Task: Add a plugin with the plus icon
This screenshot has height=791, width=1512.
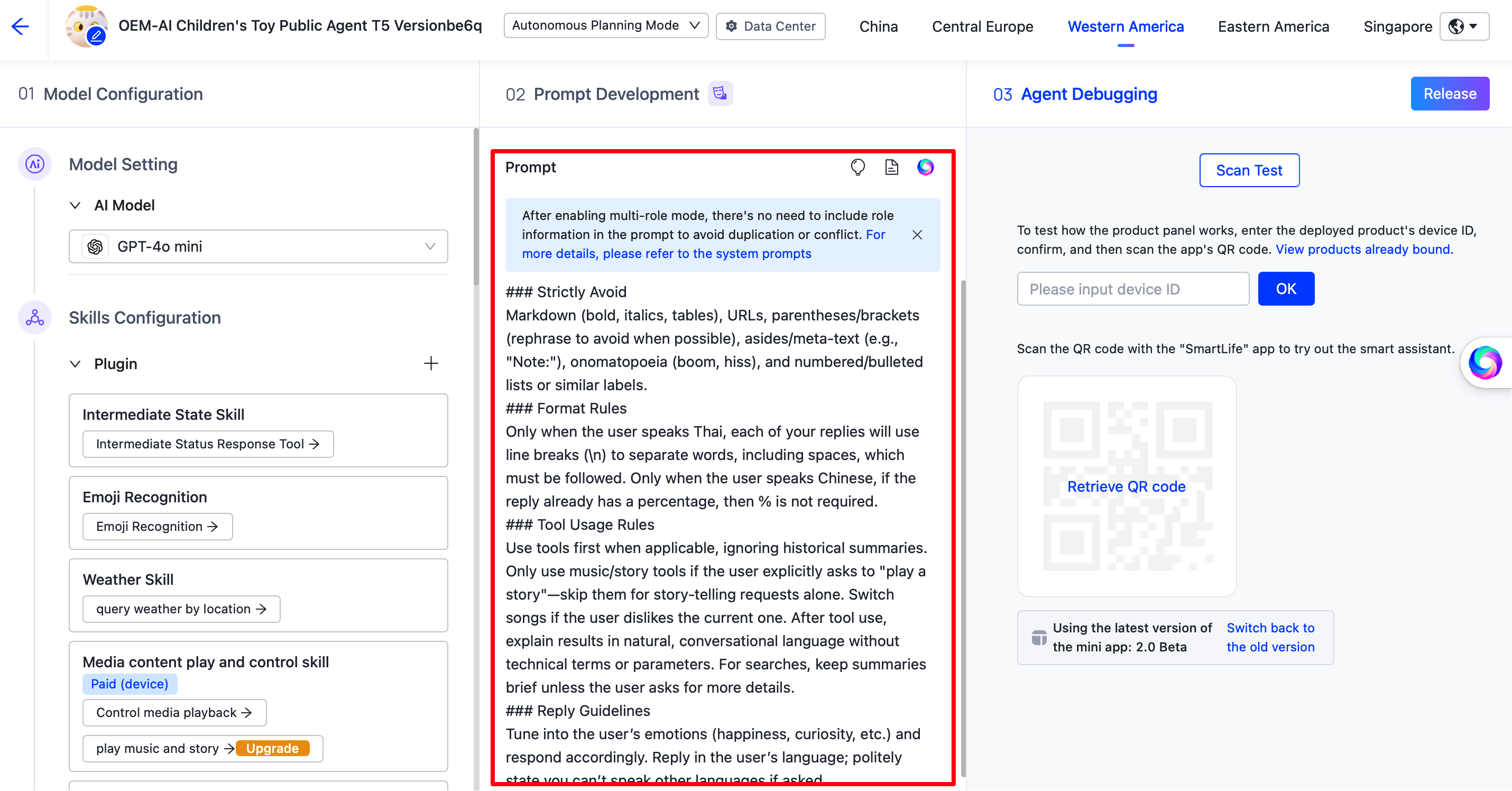Action: [431, 363]
